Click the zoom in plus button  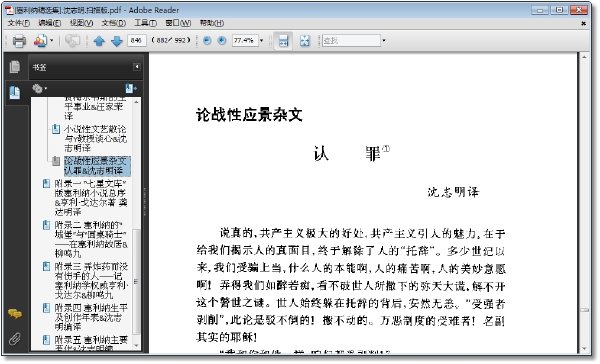[x=222, y=40]
